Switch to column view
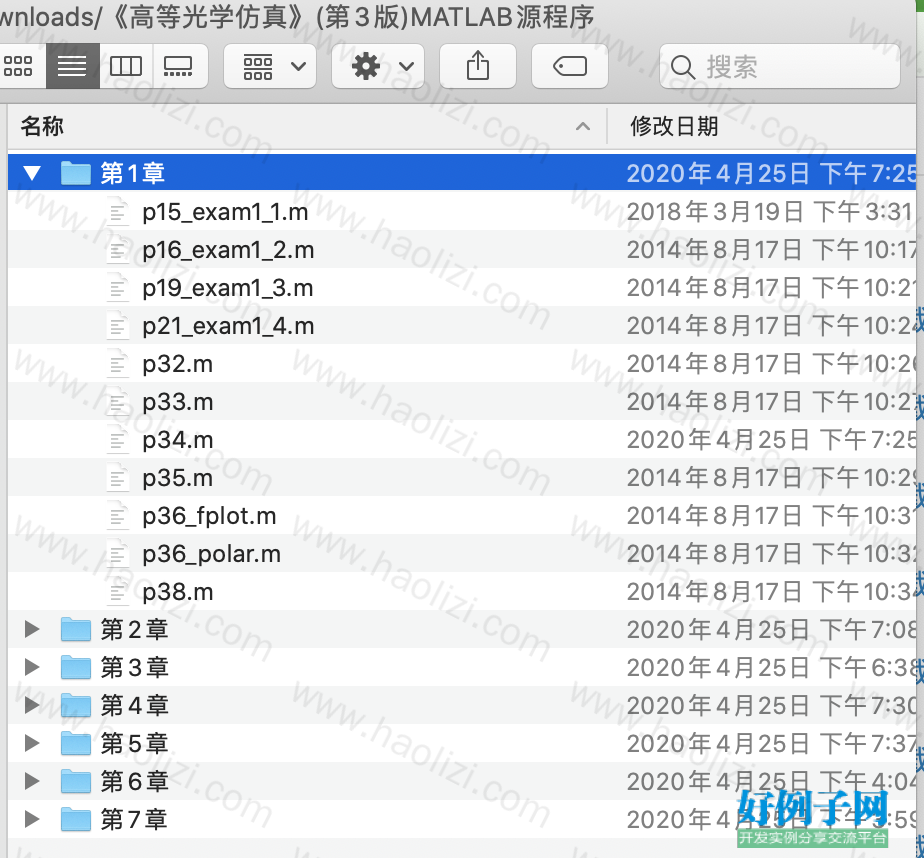This screenshot has width=924, height=858. click(126, 66)
